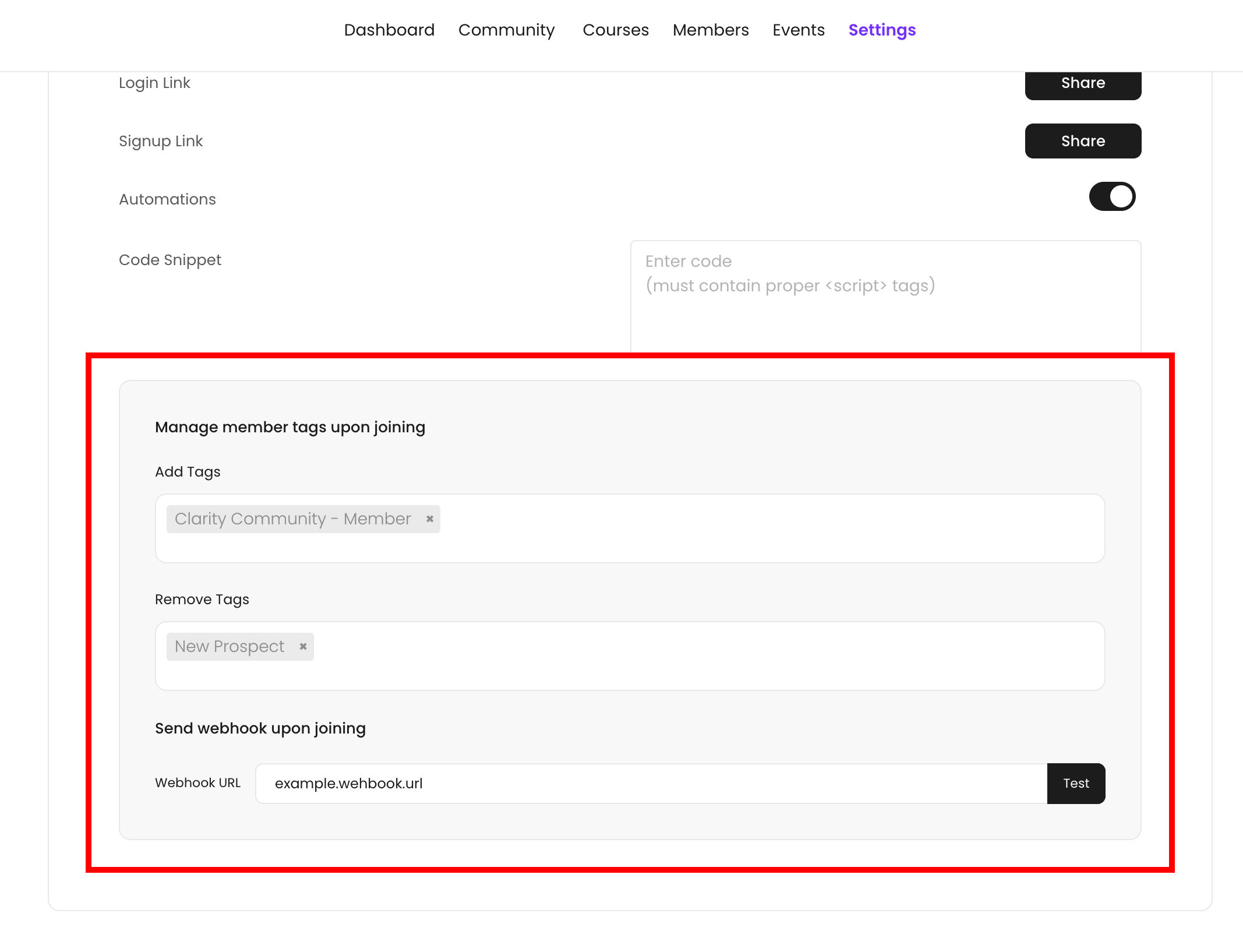This screenshot has height=952, width=1243.
Task: Switch to the Dashboard page
Action: click(389, 30)
